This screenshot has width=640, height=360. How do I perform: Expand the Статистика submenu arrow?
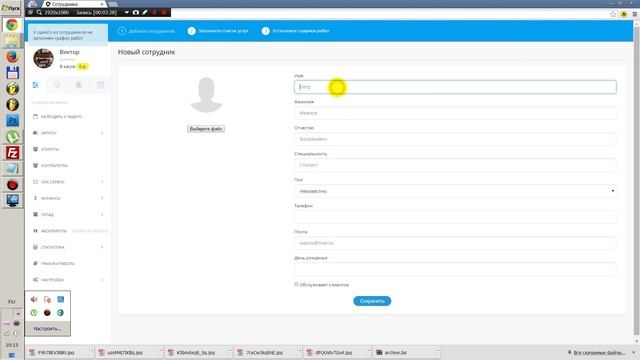tap(102, 247)
